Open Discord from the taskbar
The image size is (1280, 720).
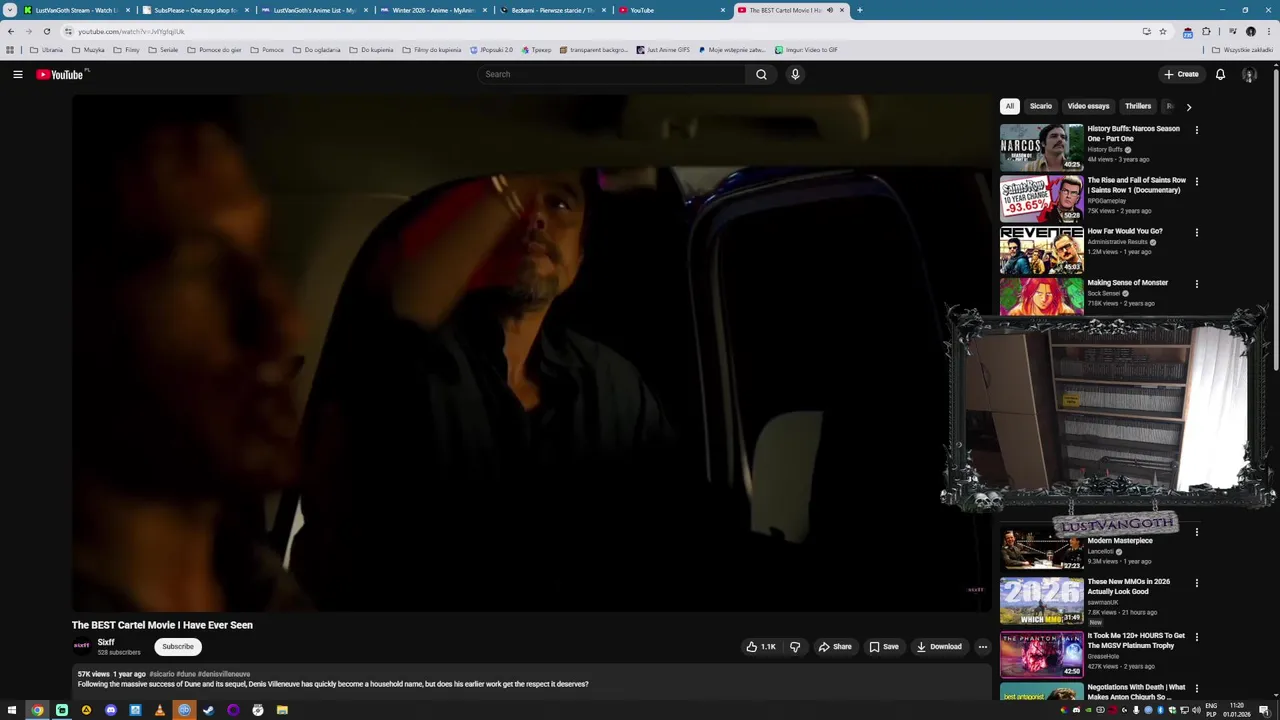110,710
